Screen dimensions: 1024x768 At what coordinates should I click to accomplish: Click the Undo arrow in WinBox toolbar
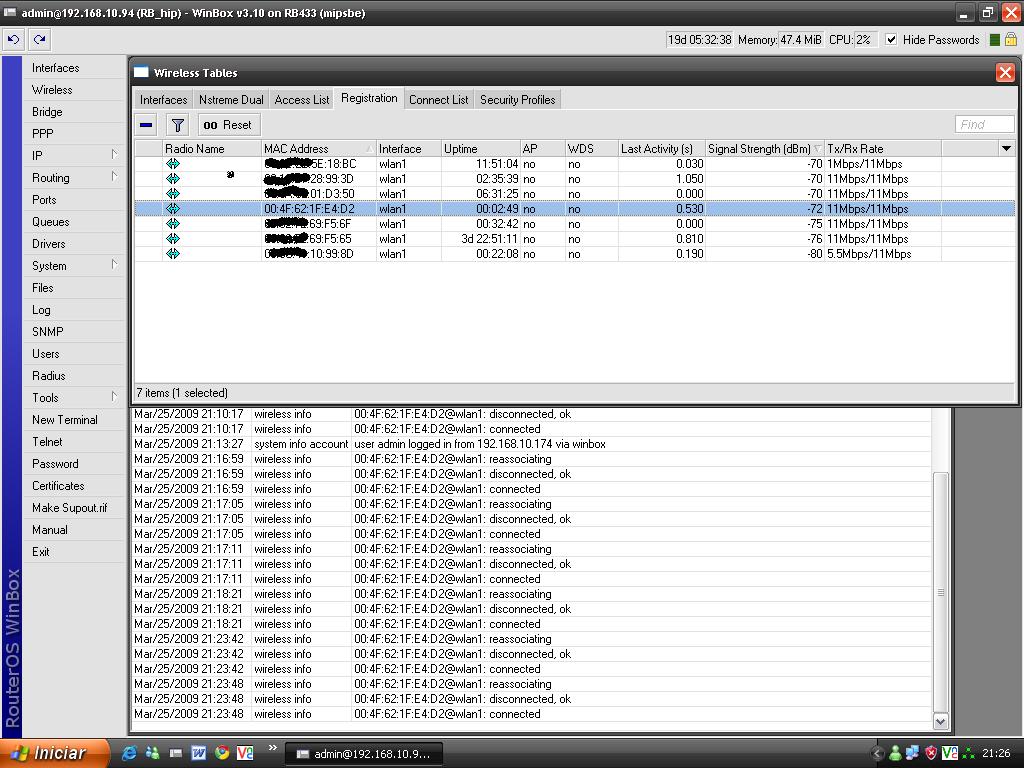point(13,40)
